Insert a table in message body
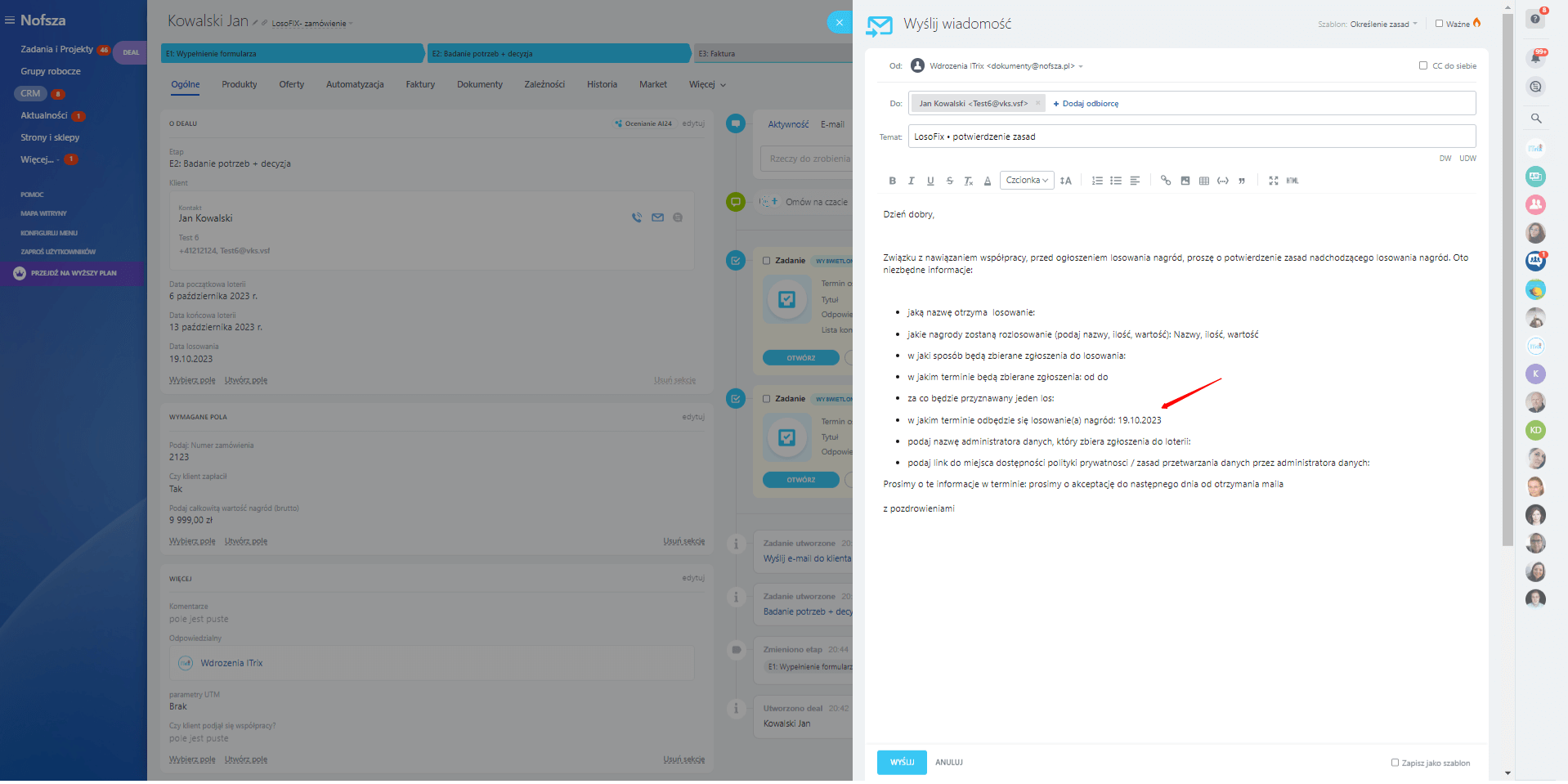 [1204, 181]
